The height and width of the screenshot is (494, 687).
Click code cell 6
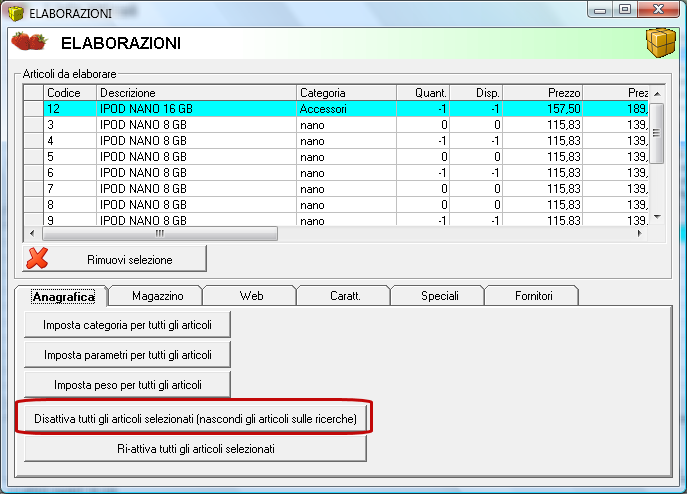coord(70,173)
